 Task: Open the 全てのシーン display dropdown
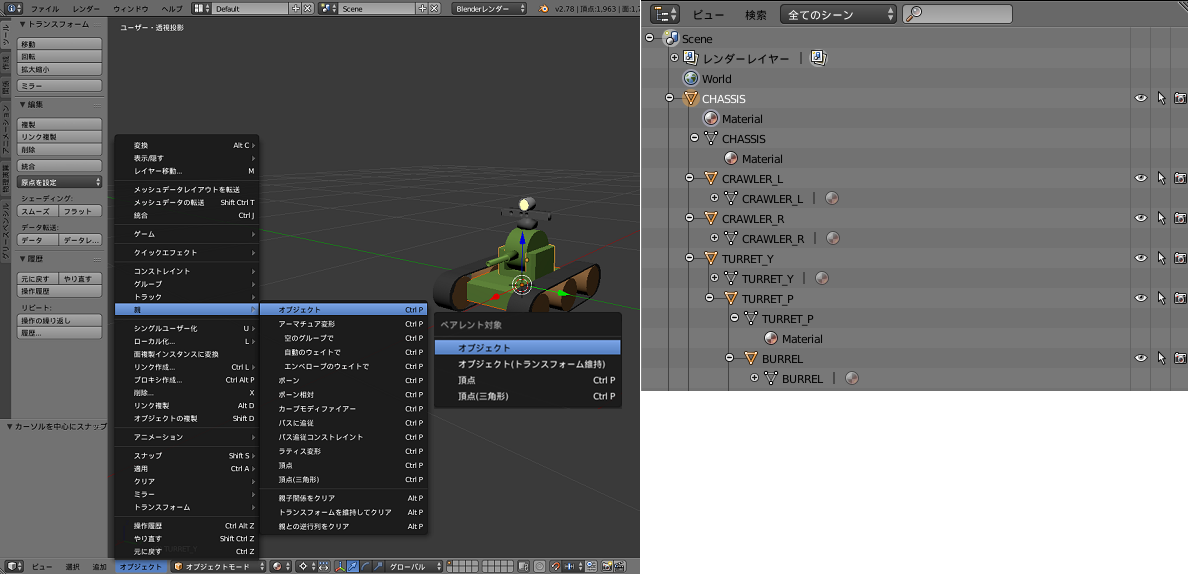pos(838,14)
